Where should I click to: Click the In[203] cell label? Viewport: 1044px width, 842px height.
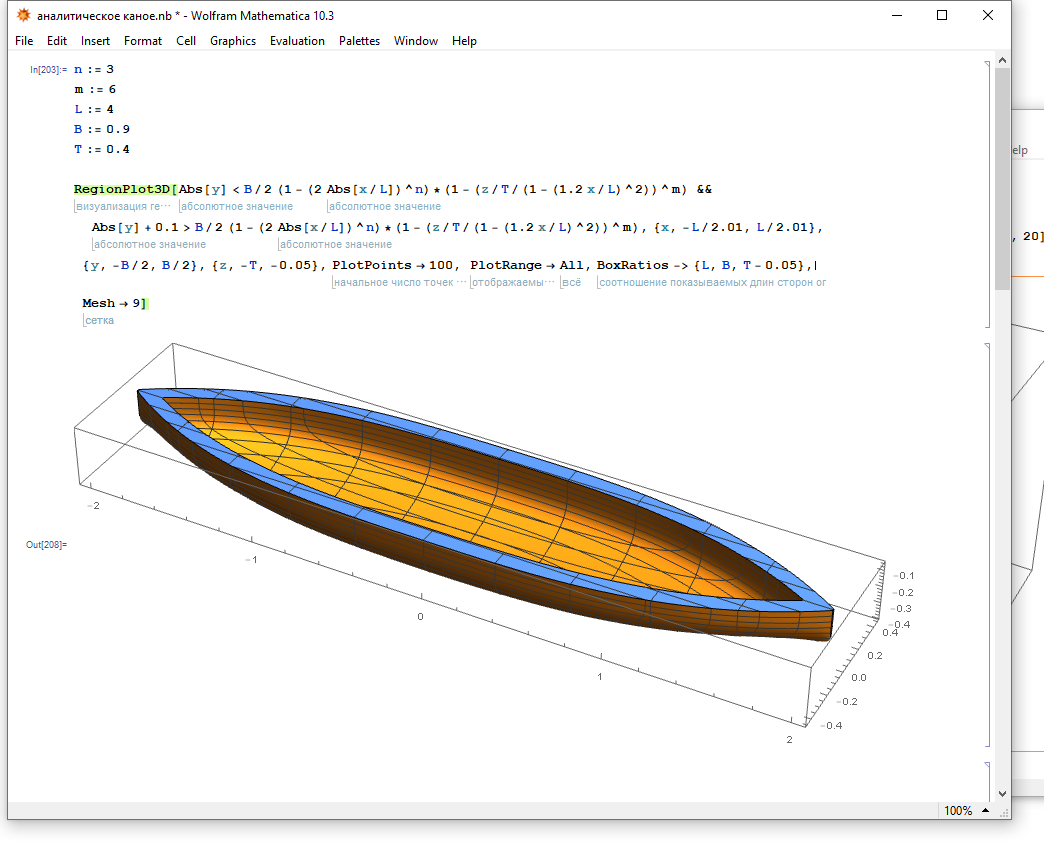point(48,70)
